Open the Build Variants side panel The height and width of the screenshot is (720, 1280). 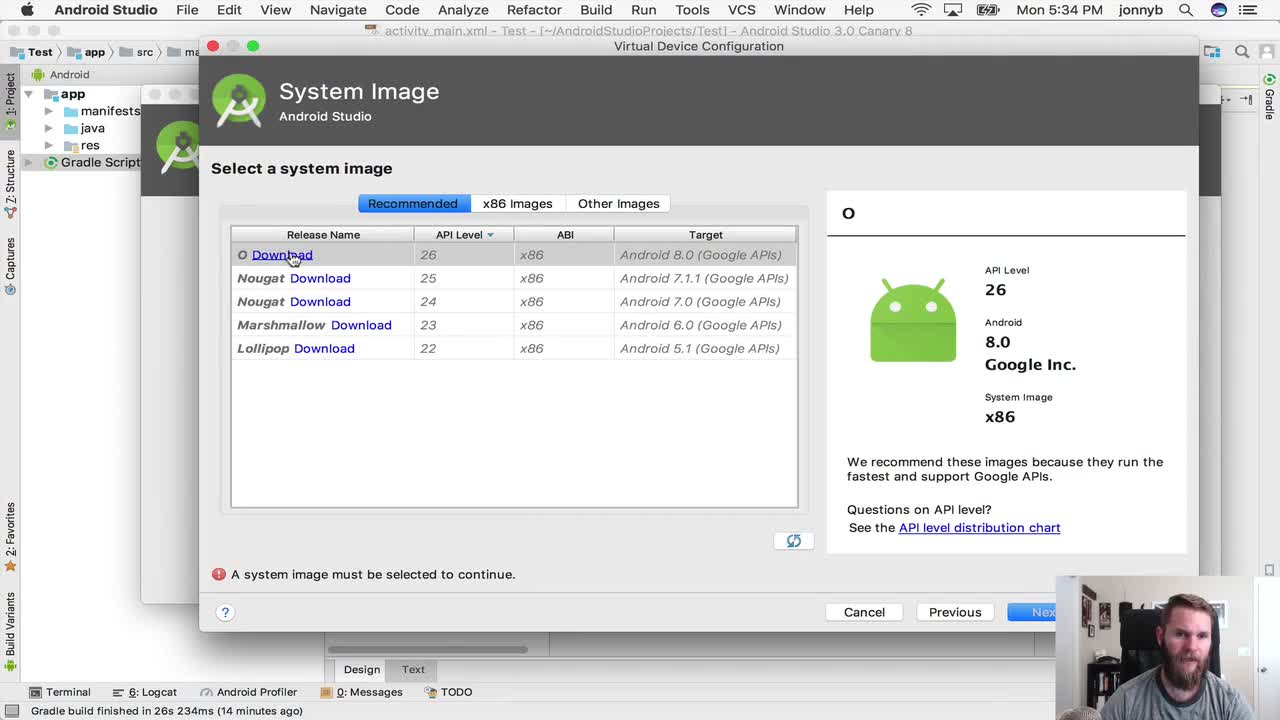coord(10,632)
